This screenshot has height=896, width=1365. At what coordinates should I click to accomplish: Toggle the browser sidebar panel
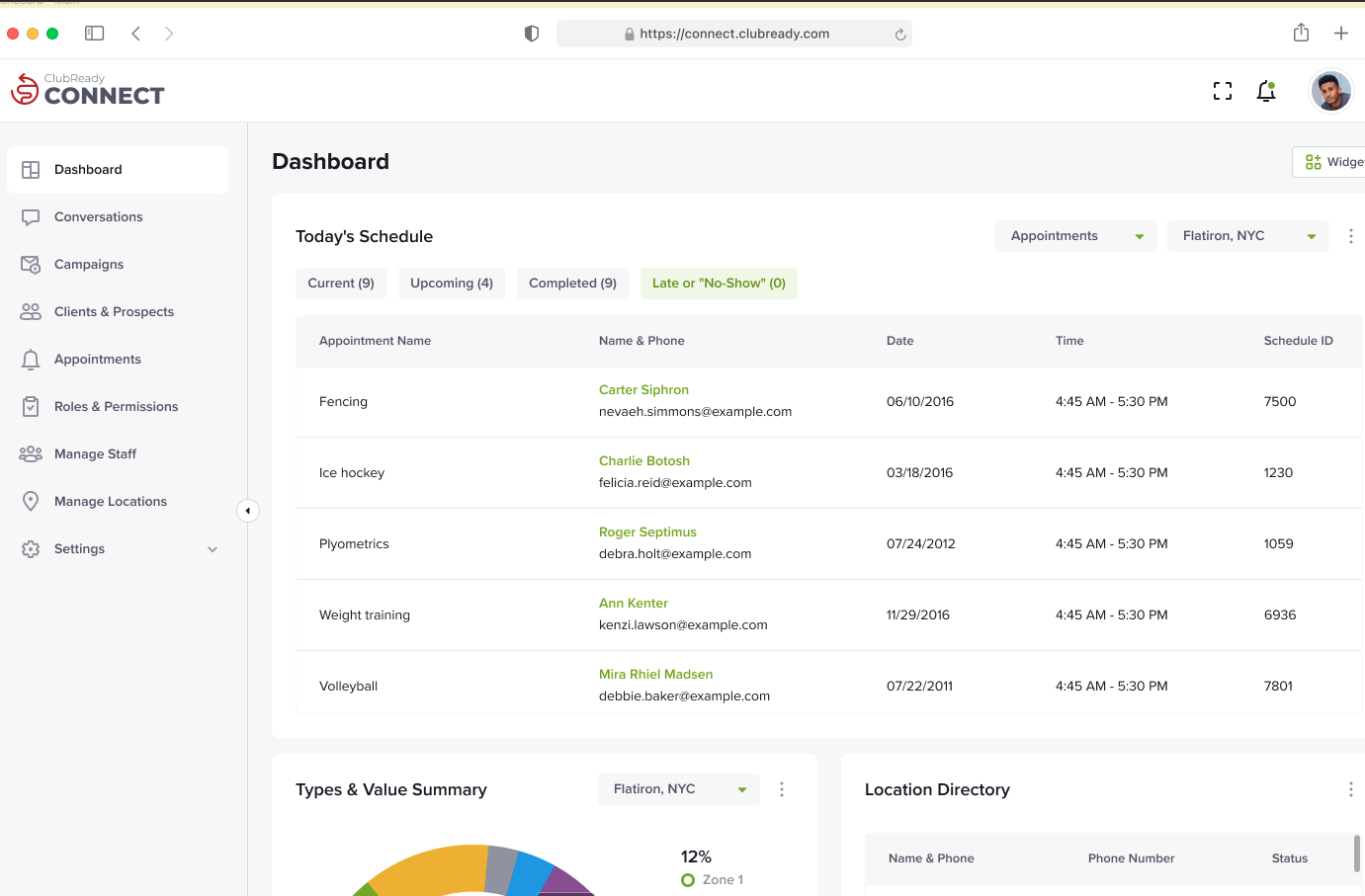[95, 34]
